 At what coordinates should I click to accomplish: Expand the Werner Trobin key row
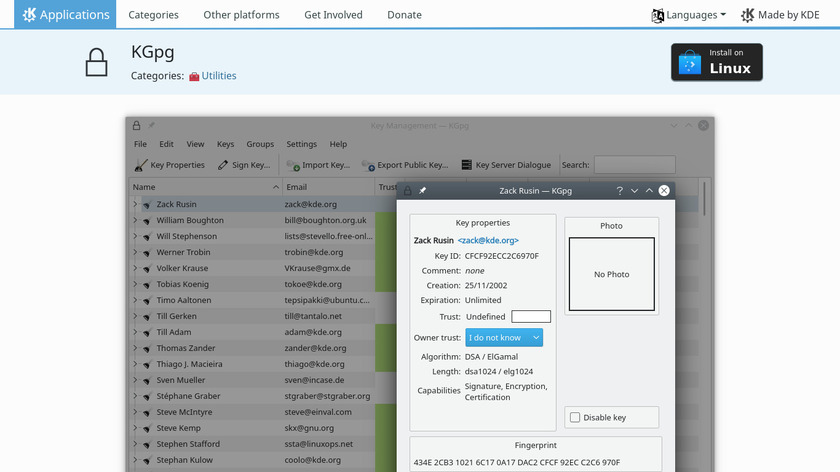point(136,252)
